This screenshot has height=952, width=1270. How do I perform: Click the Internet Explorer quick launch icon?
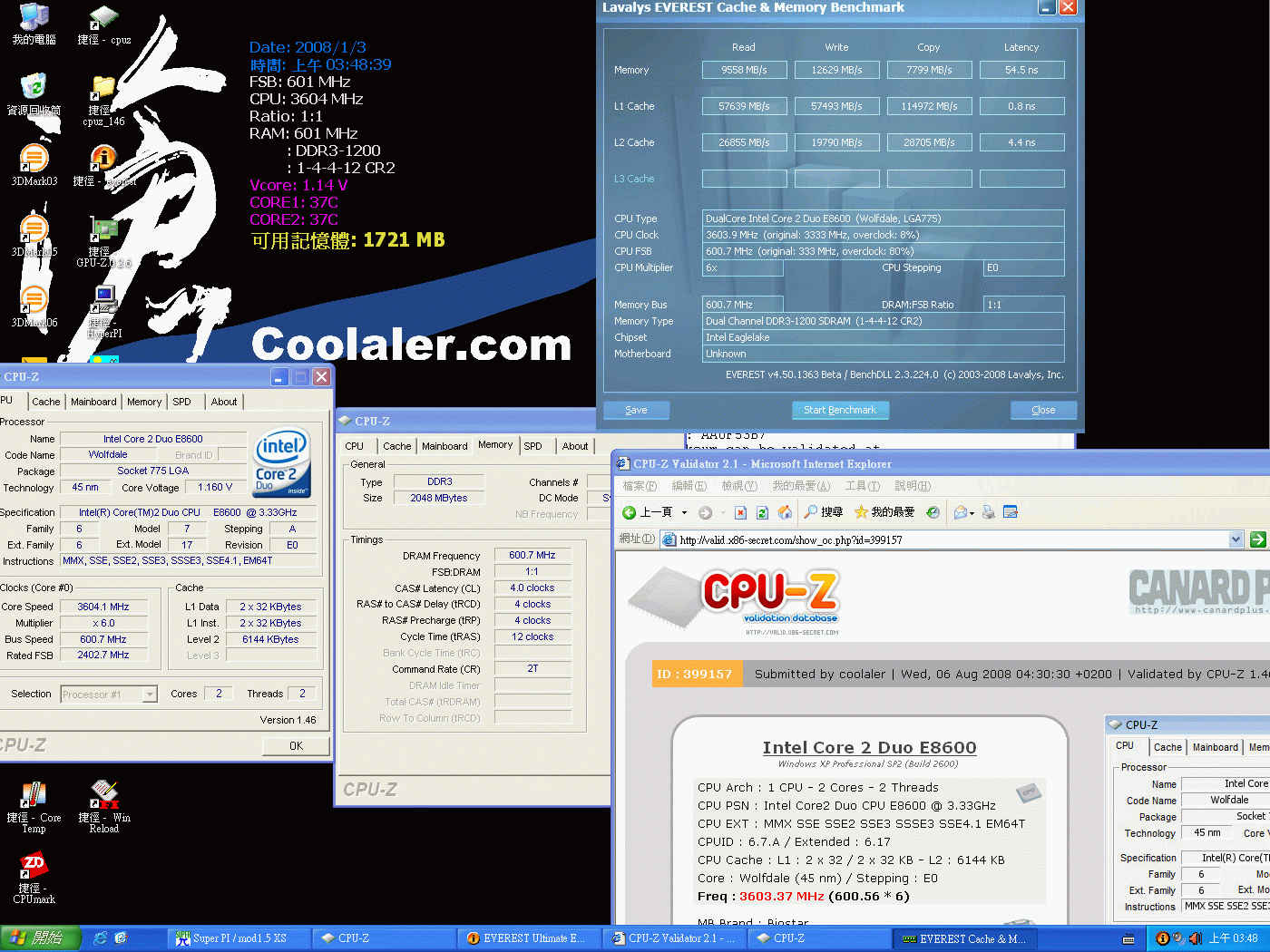[100, 938]
